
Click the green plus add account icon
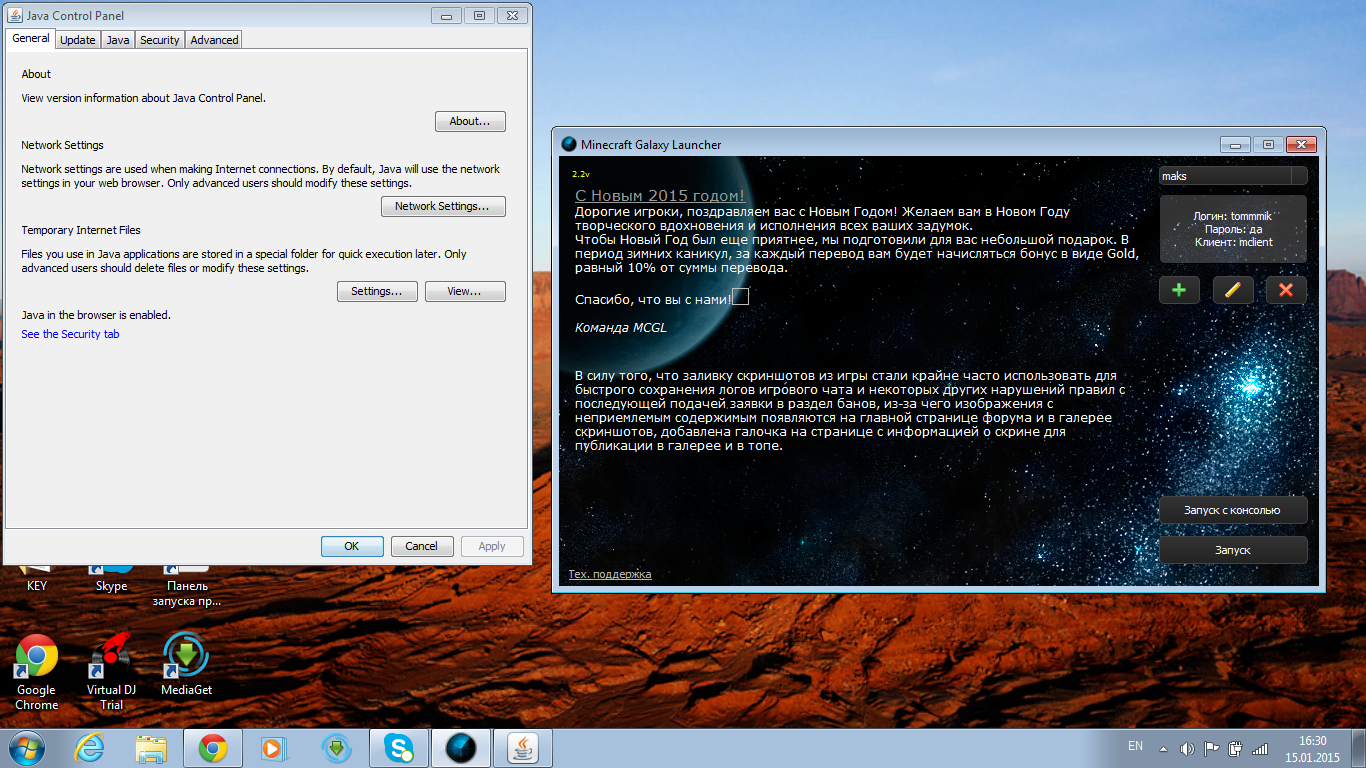click(1179, 290)
